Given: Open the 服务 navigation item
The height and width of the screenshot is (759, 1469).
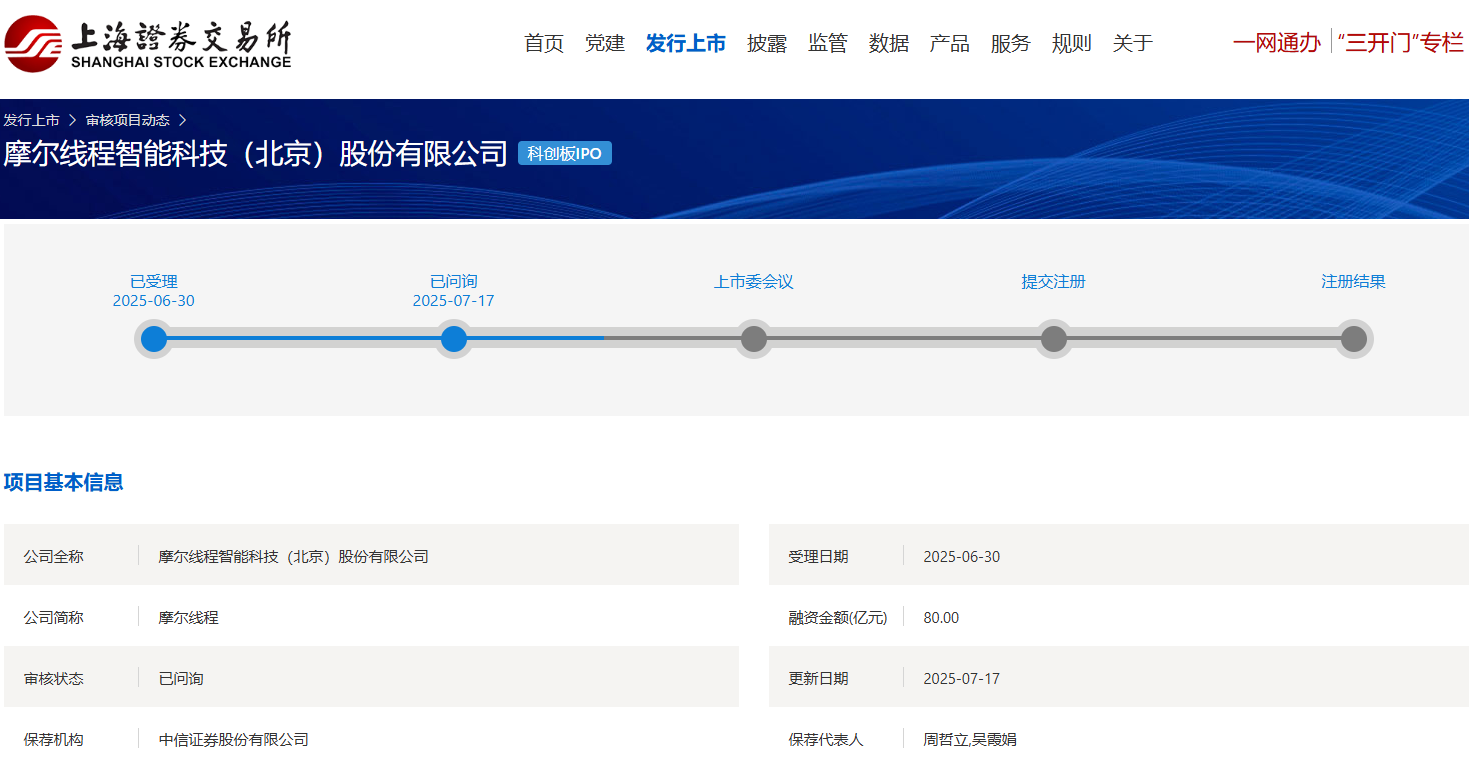Looking at the screenshot, I should (x=1011, y=43).
